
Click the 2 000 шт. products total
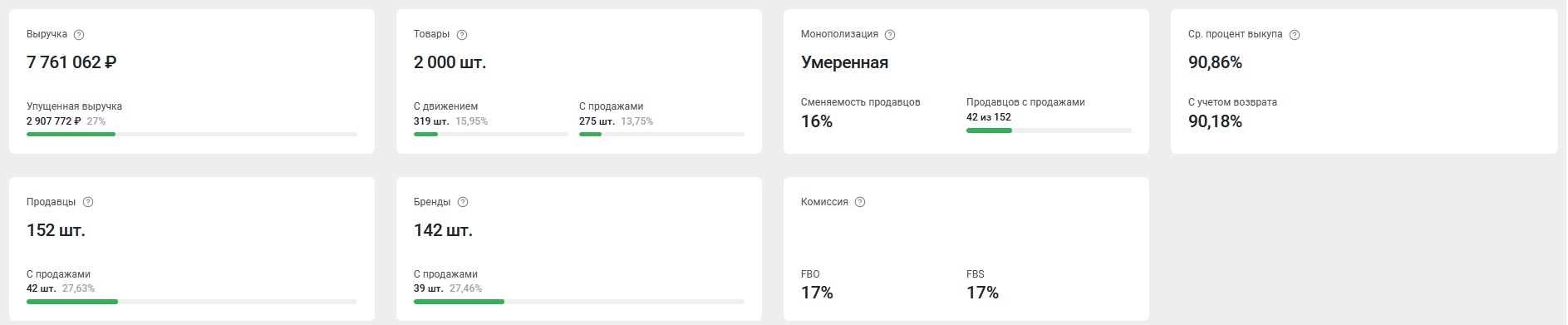click(x=450, y=62)
